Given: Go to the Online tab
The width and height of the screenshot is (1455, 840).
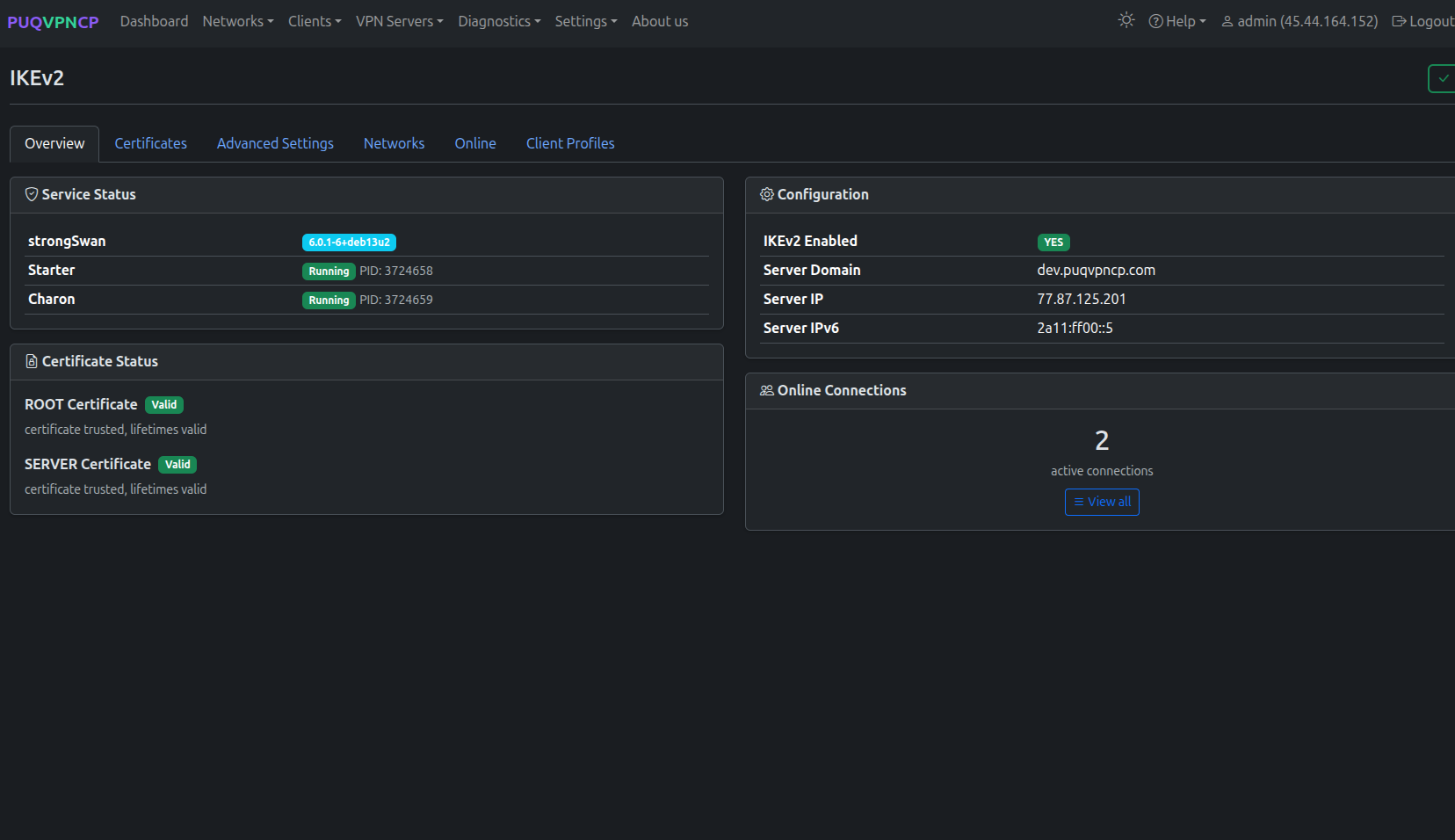Looking at the screenshot, I should click(x=475, y=143).
